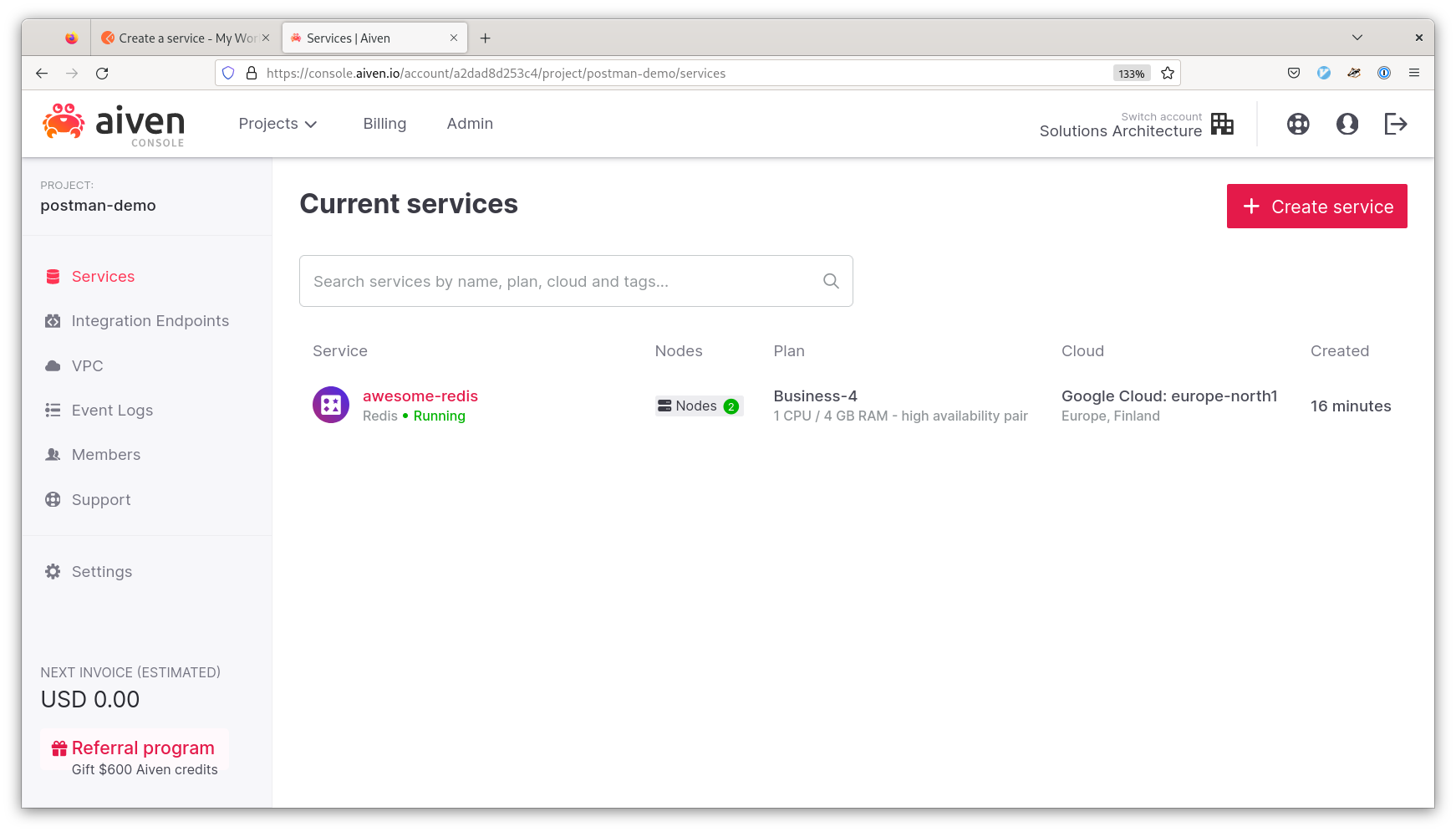This screenshot has width=1456, height=832.
Task: Click the postman-demo project name
Action: (x=98, y=206)
